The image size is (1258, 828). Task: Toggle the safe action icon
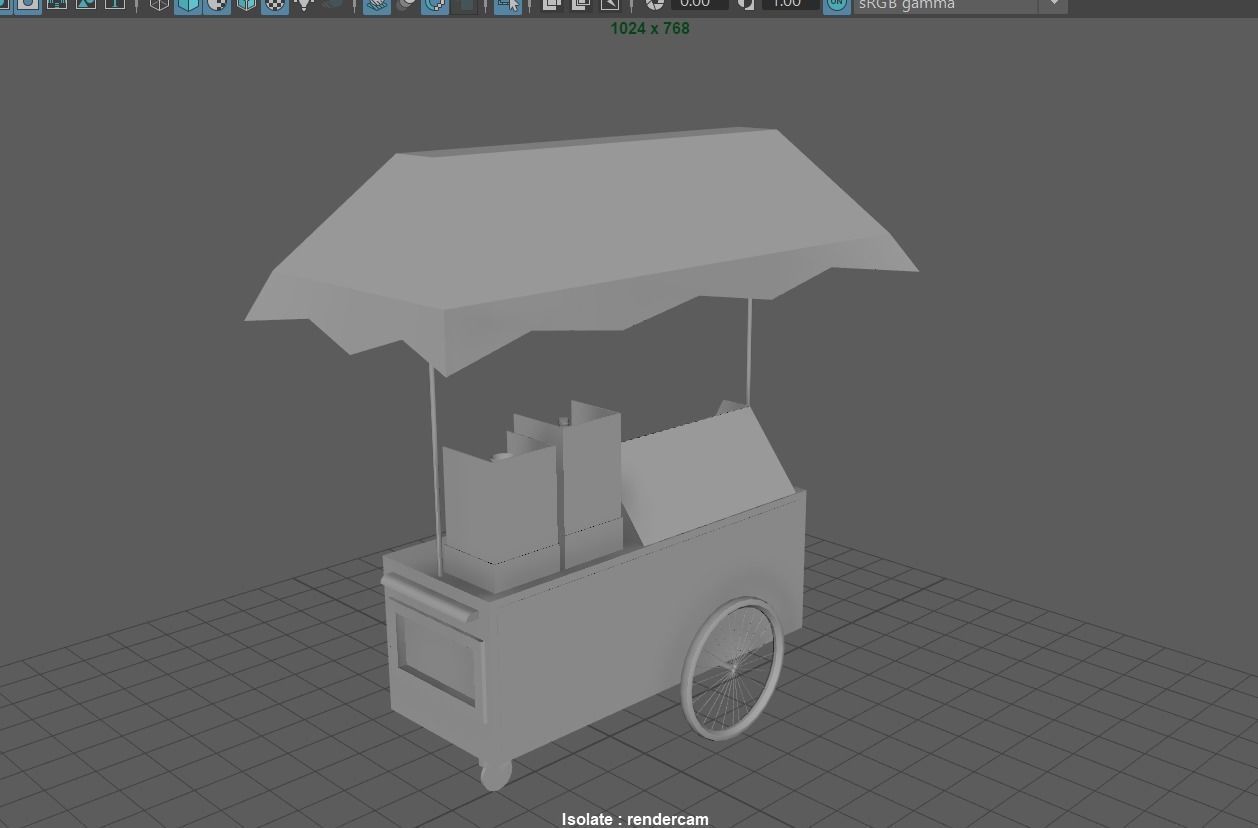pos(86,3)
